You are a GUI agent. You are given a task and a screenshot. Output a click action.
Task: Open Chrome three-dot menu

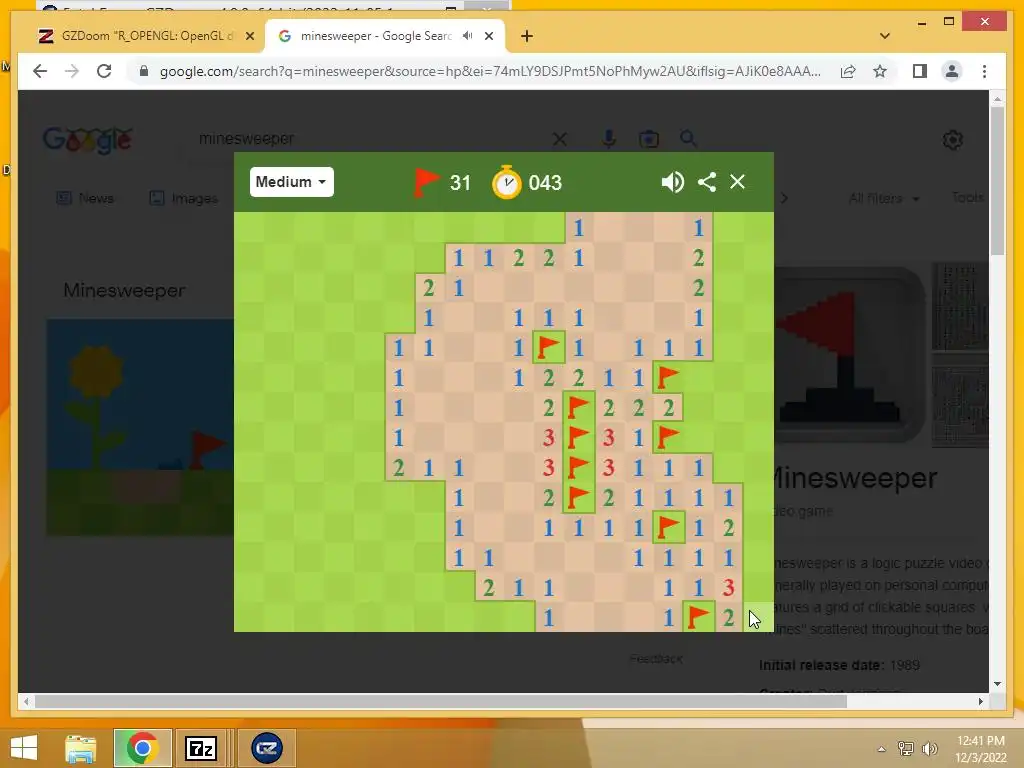984,71
